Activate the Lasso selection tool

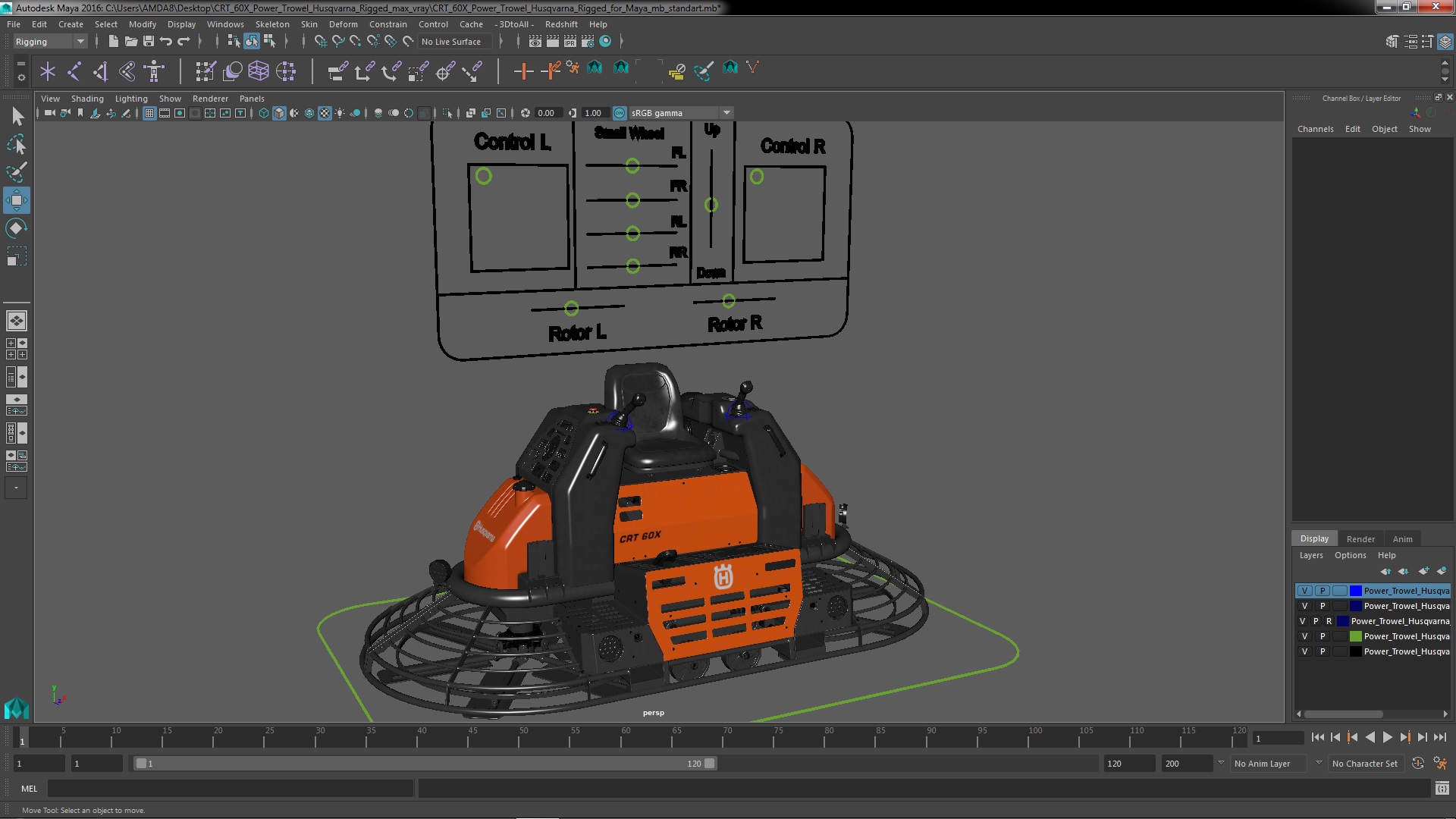[x=16, y=144]
